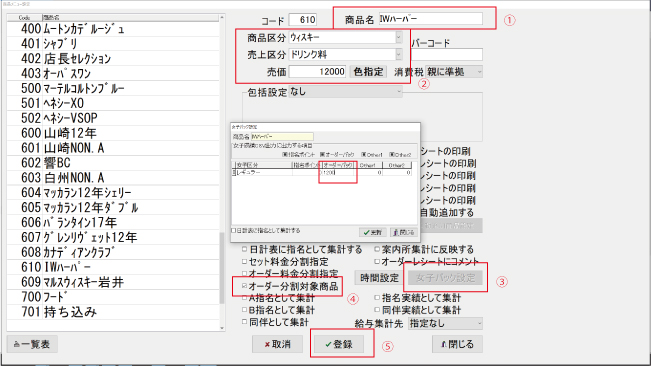651x366 pixels.
Task: Open the 一覧表 list print button
Action: tap(32, 344)
